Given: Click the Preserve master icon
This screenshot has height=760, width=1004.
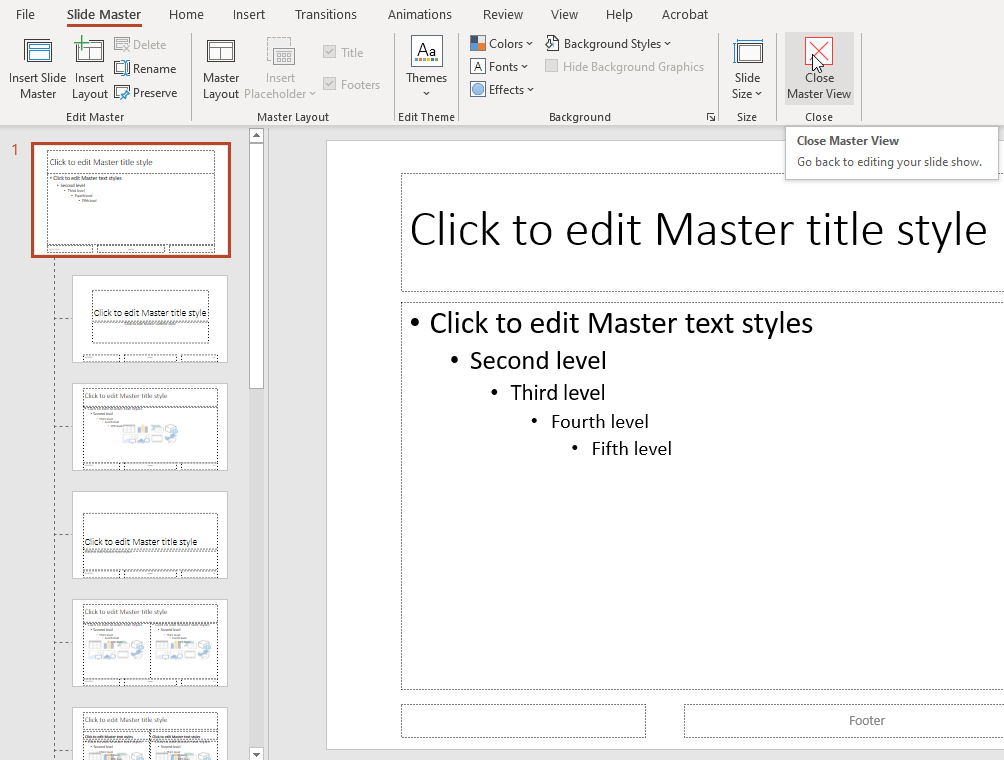Looking at the screenshot, I should tap(145, 93).
